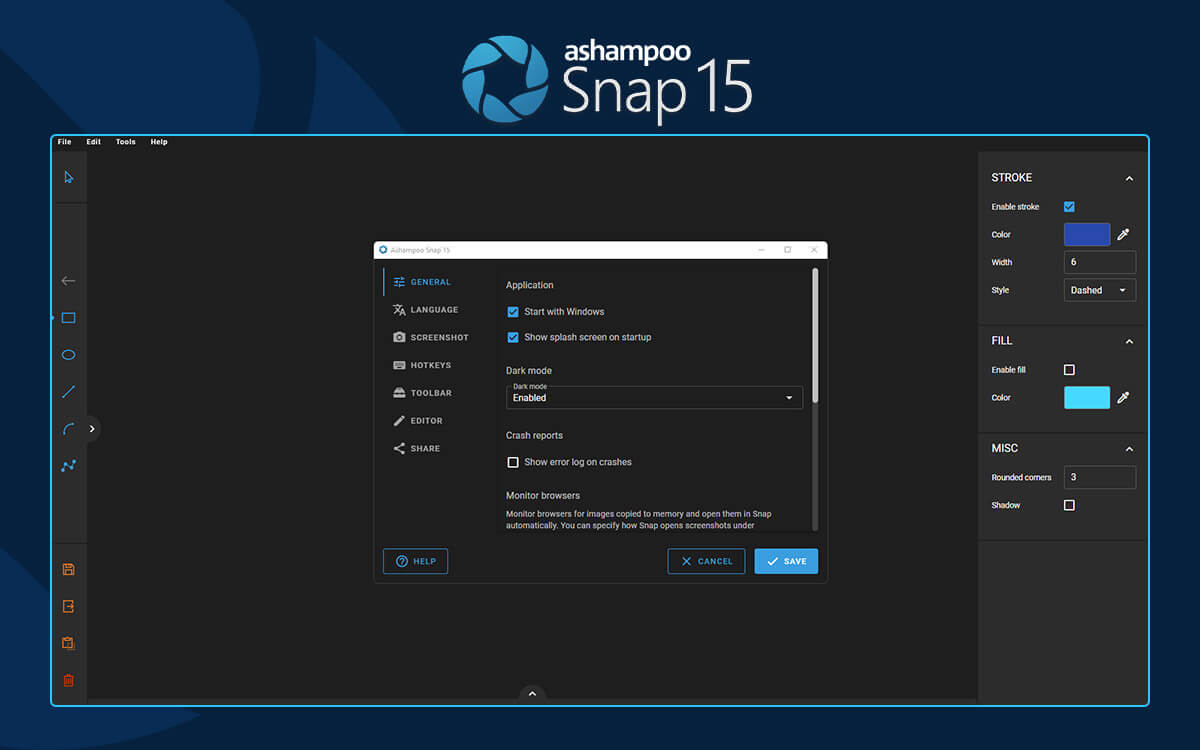Select the straight Line tool

point(69,392)
